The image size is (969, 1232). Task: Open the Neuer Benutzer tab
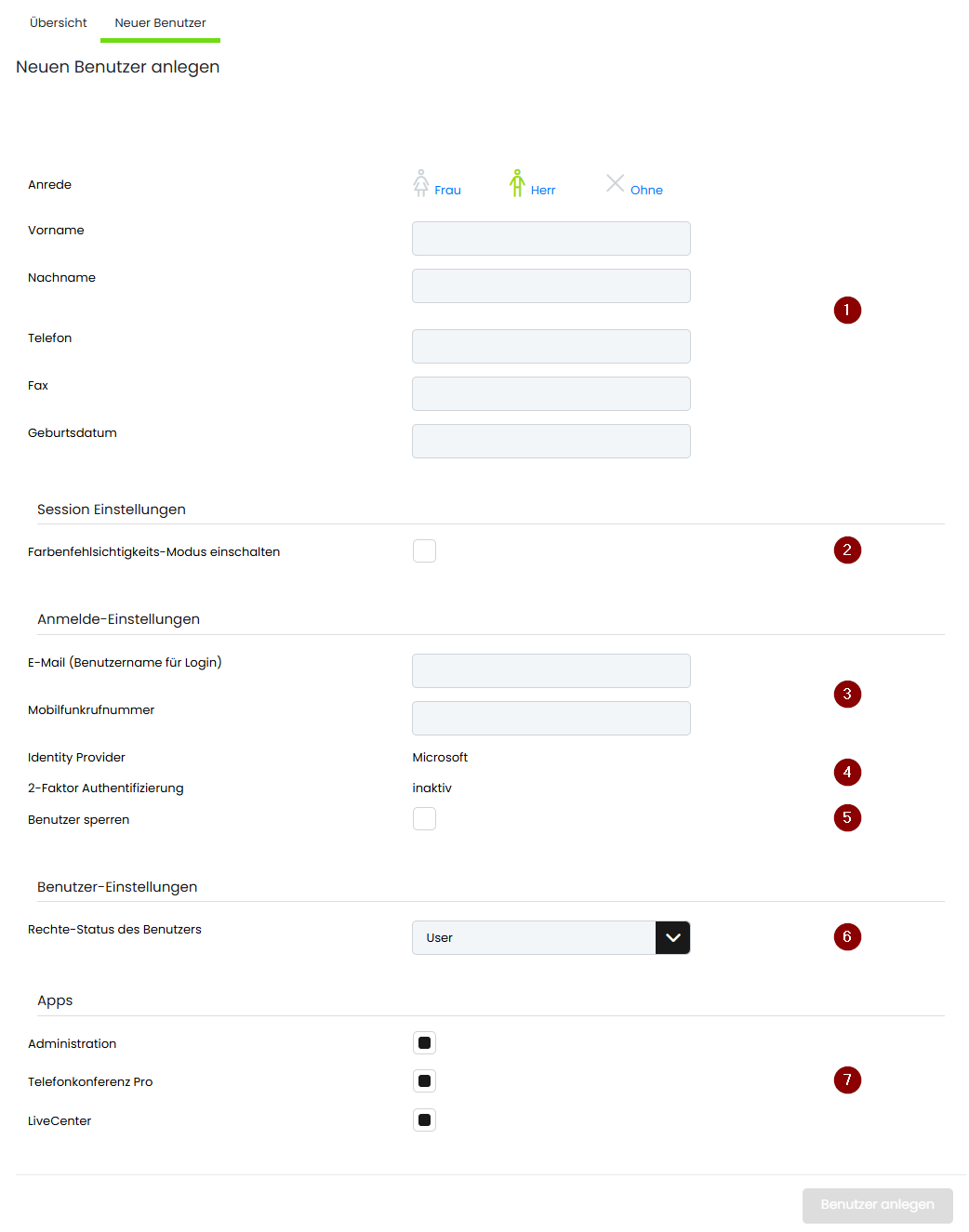(x=160, y=22)
